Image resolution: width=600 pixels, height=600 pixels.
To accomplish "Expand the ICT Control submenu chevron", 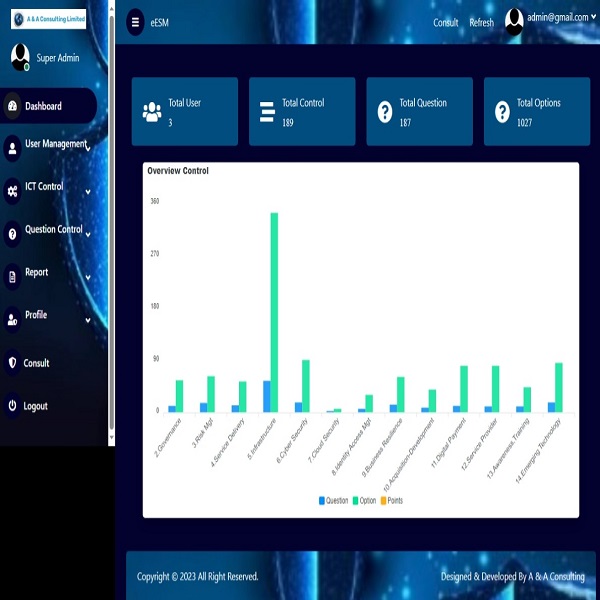I will point(88,191).
